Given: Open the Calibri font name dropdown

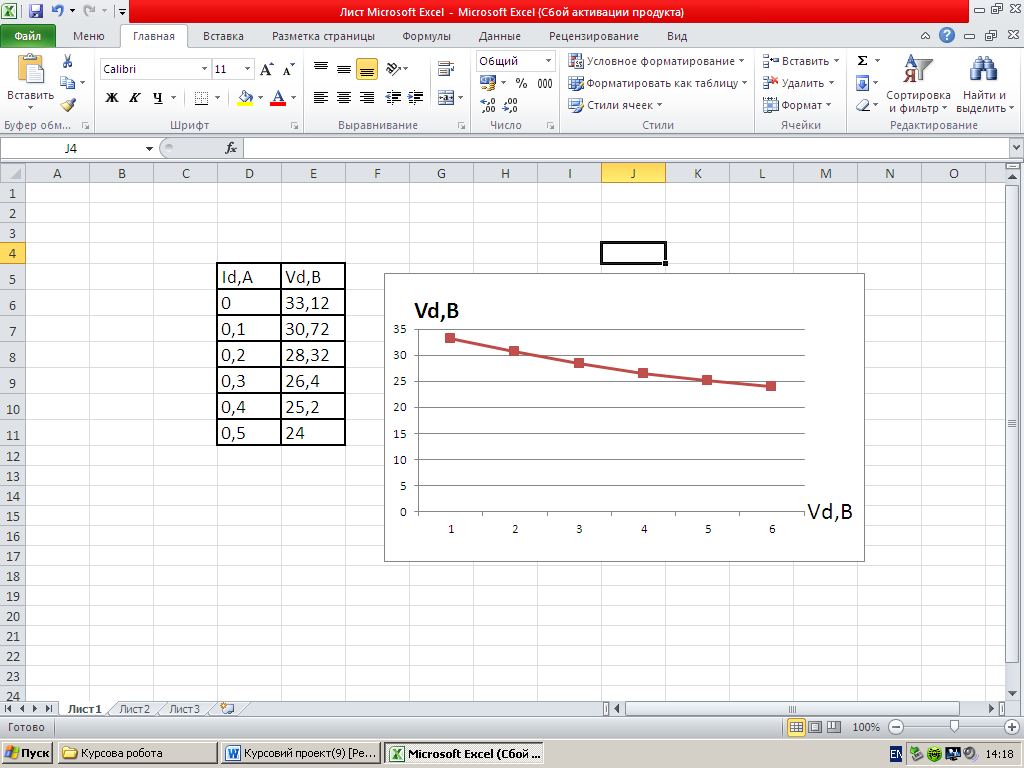Looking at the screenshot, I should pos(204,69).
